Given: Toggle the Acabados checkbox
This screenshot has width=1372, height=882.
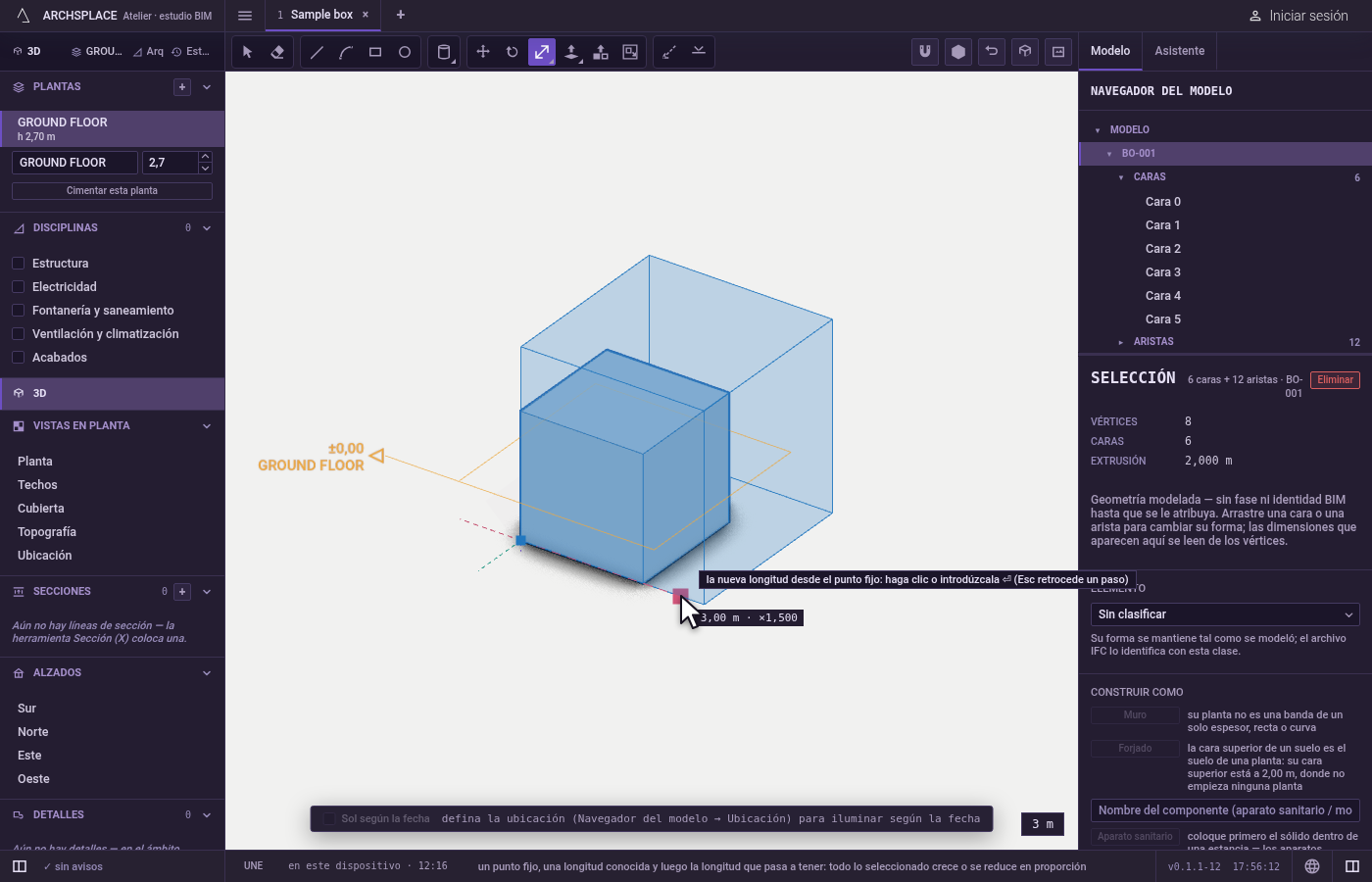Looking at the screenshot, I should click(18, 358).
